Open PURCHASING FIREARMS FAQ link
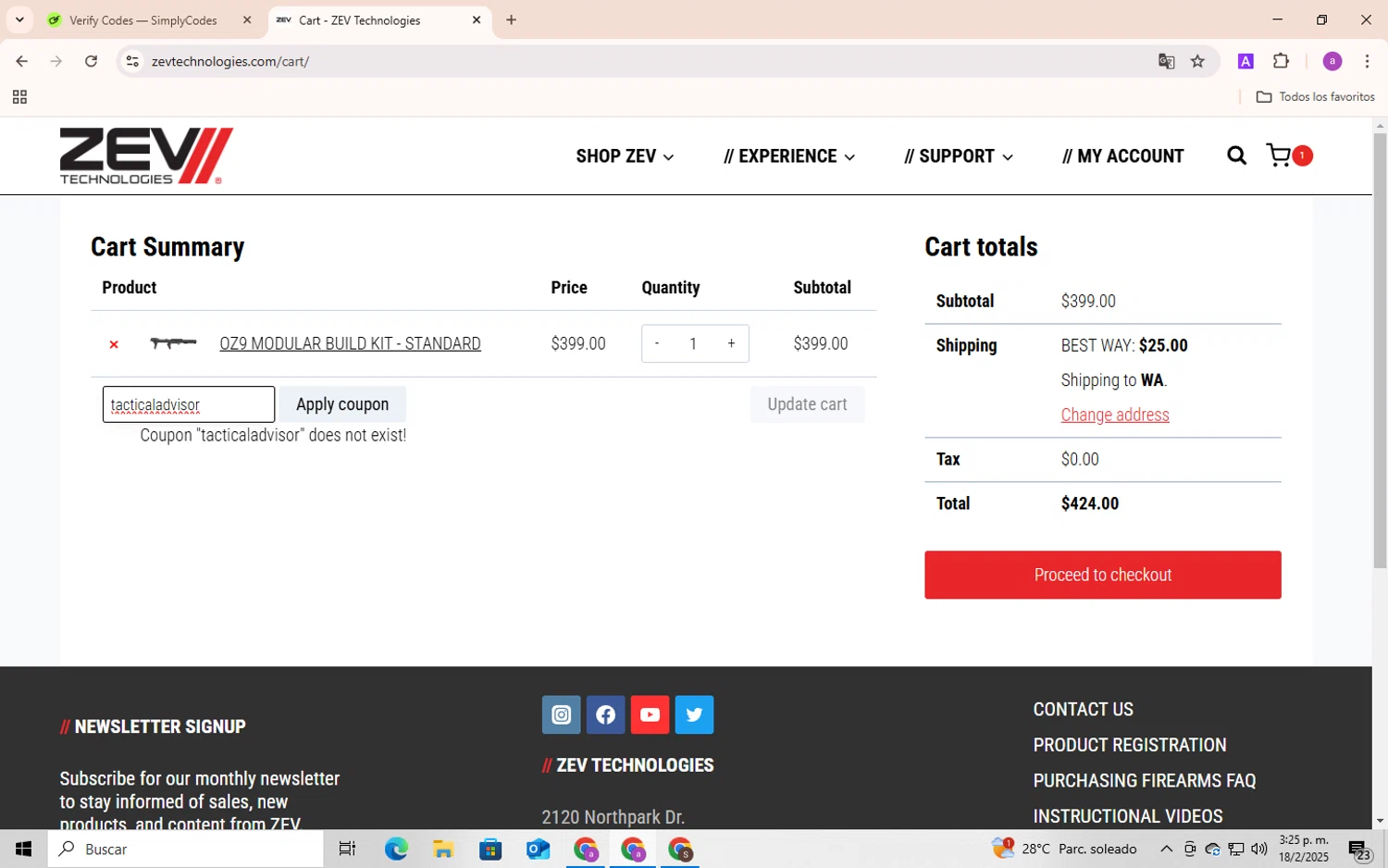1388x868 pixels. (x=1145, y=781)
